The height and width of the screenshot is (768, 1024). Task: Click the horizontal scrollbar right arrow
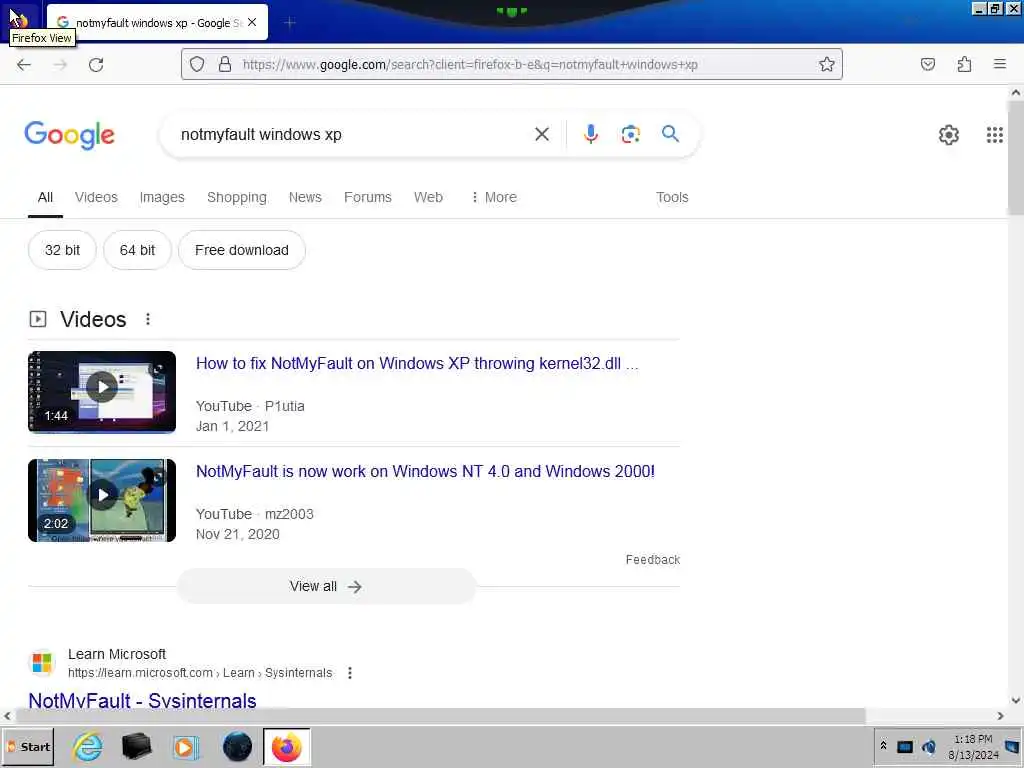tap(1000, 716)
